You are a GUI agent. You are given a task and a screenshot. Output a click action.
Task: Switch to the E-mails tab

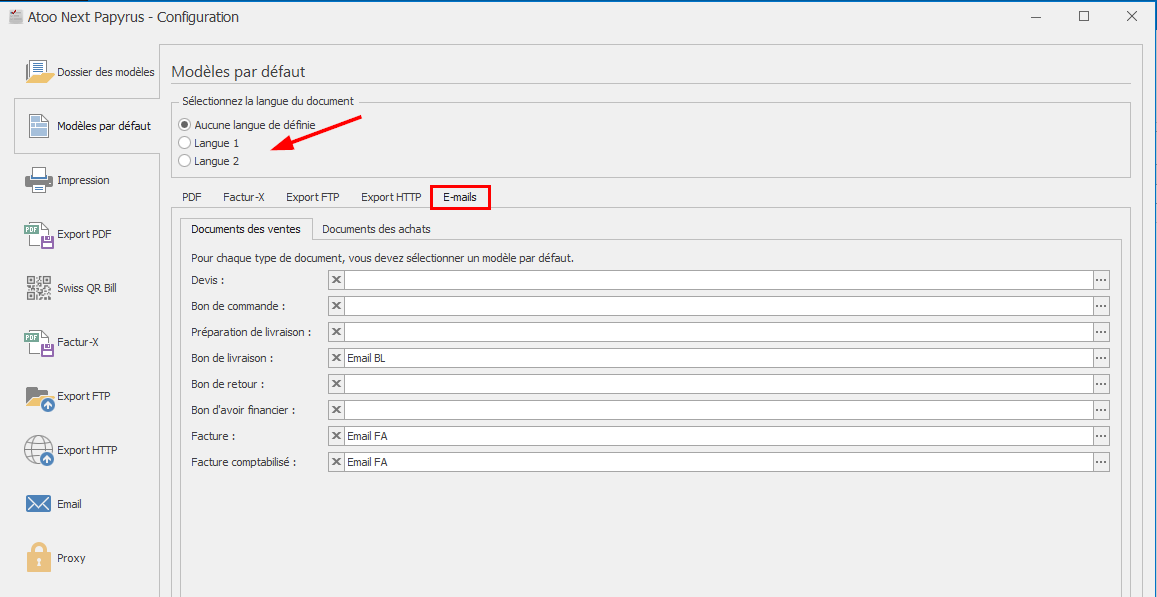click(x=460, y=197)
